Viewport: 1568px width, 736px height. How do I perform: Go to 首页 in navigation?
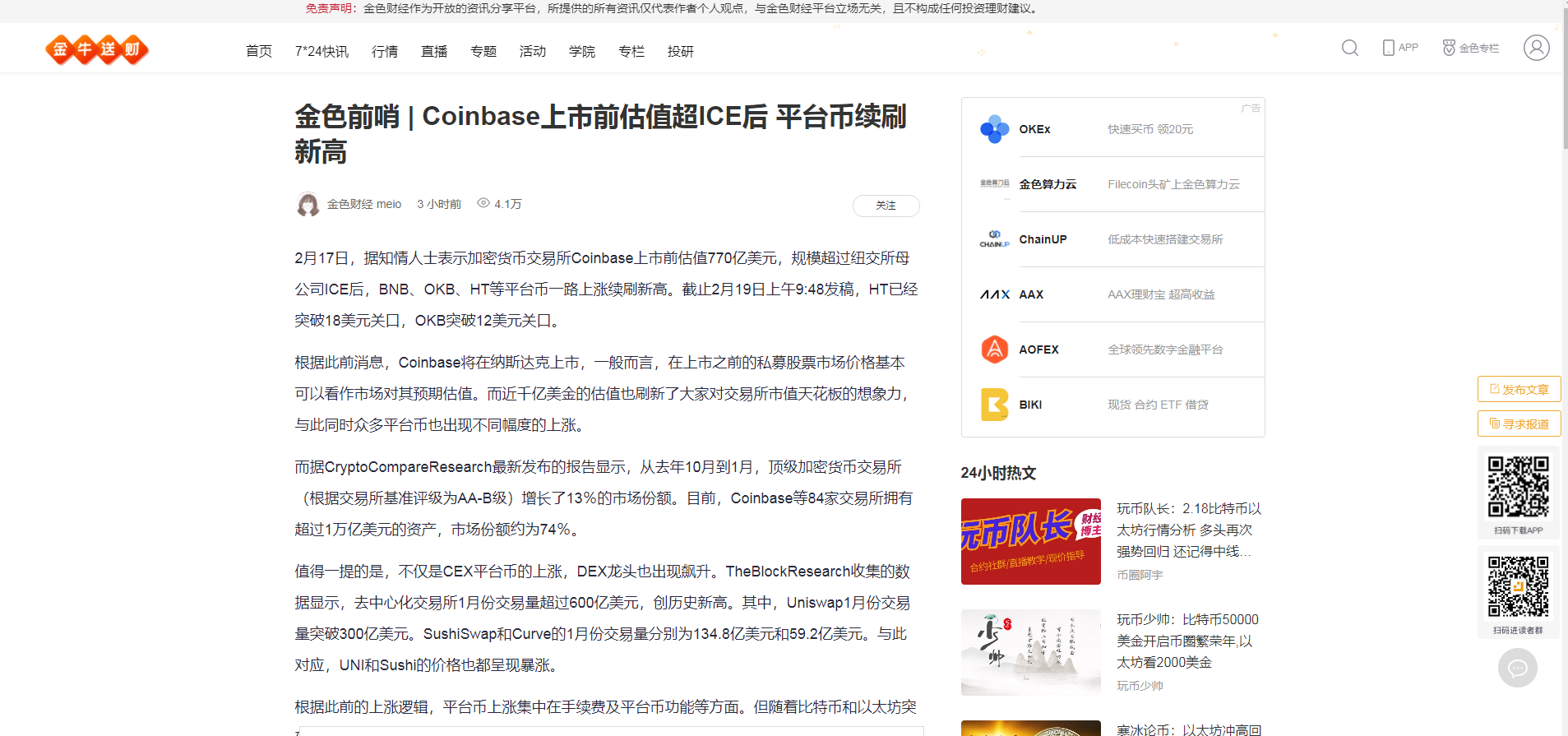pyautogui.click(x=259, y=51)
